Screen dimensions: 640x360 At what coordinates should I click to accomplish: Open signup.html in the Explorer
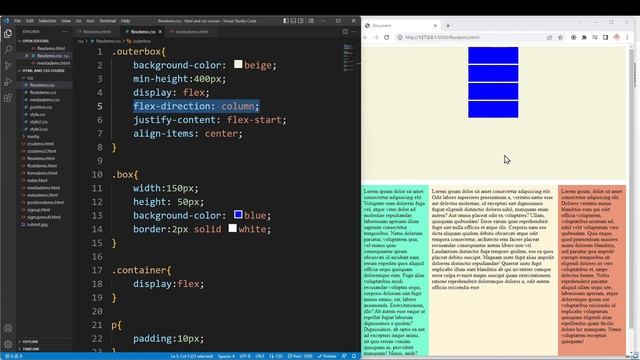(38, 210)
